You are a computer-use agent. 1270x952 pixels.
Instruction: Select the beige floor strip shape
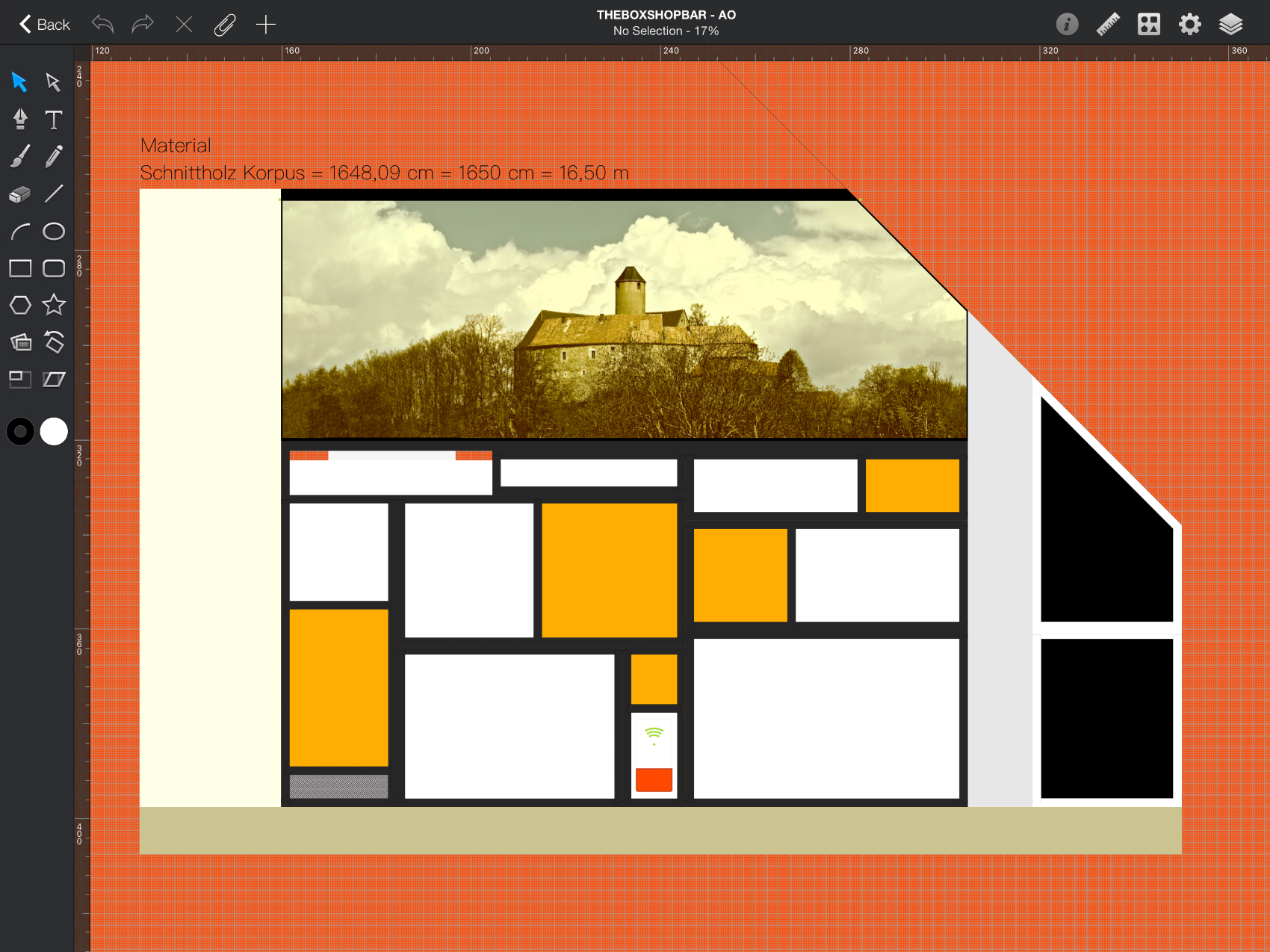click(x=660, y=830)
